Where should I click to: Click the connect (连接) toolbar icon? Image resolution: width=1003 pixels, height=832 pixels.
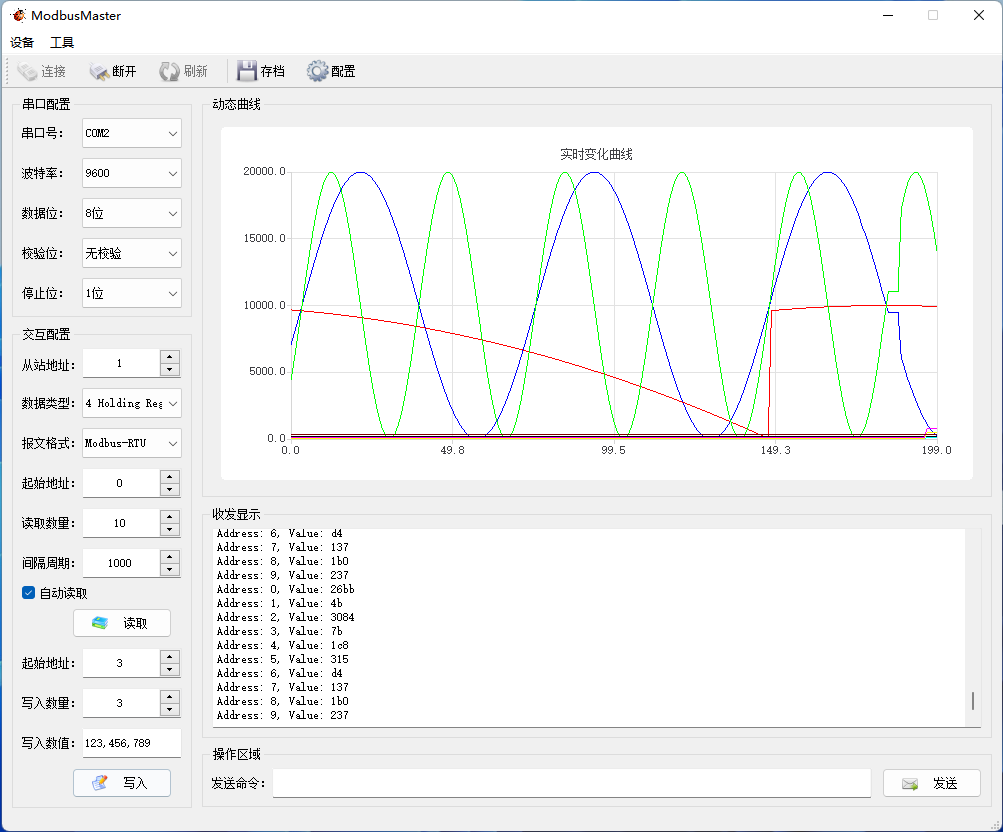tap(28, 71)
